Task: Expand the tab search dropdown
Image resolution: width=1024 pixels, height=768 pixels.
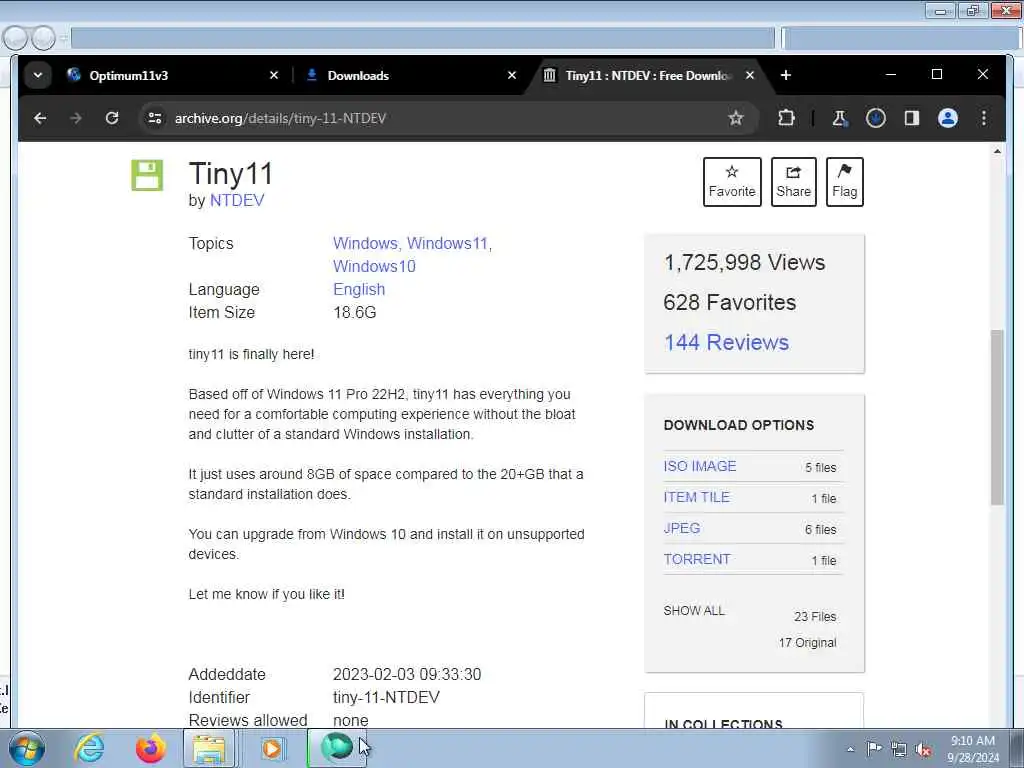Action: pos(38,76)
